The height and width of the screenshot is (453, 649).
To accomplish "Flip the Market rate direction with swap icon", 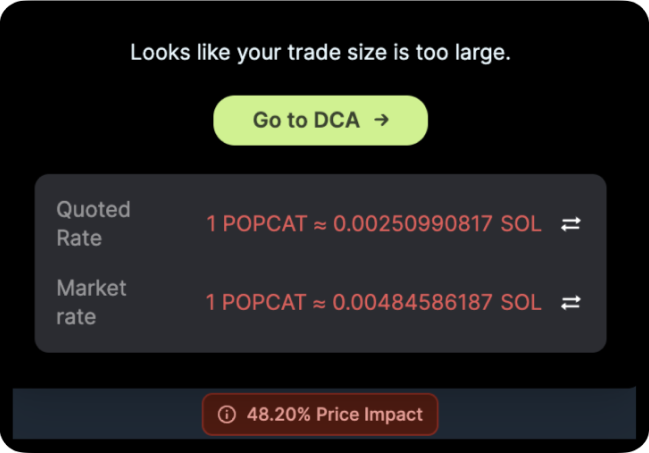I will coord(570,302).
